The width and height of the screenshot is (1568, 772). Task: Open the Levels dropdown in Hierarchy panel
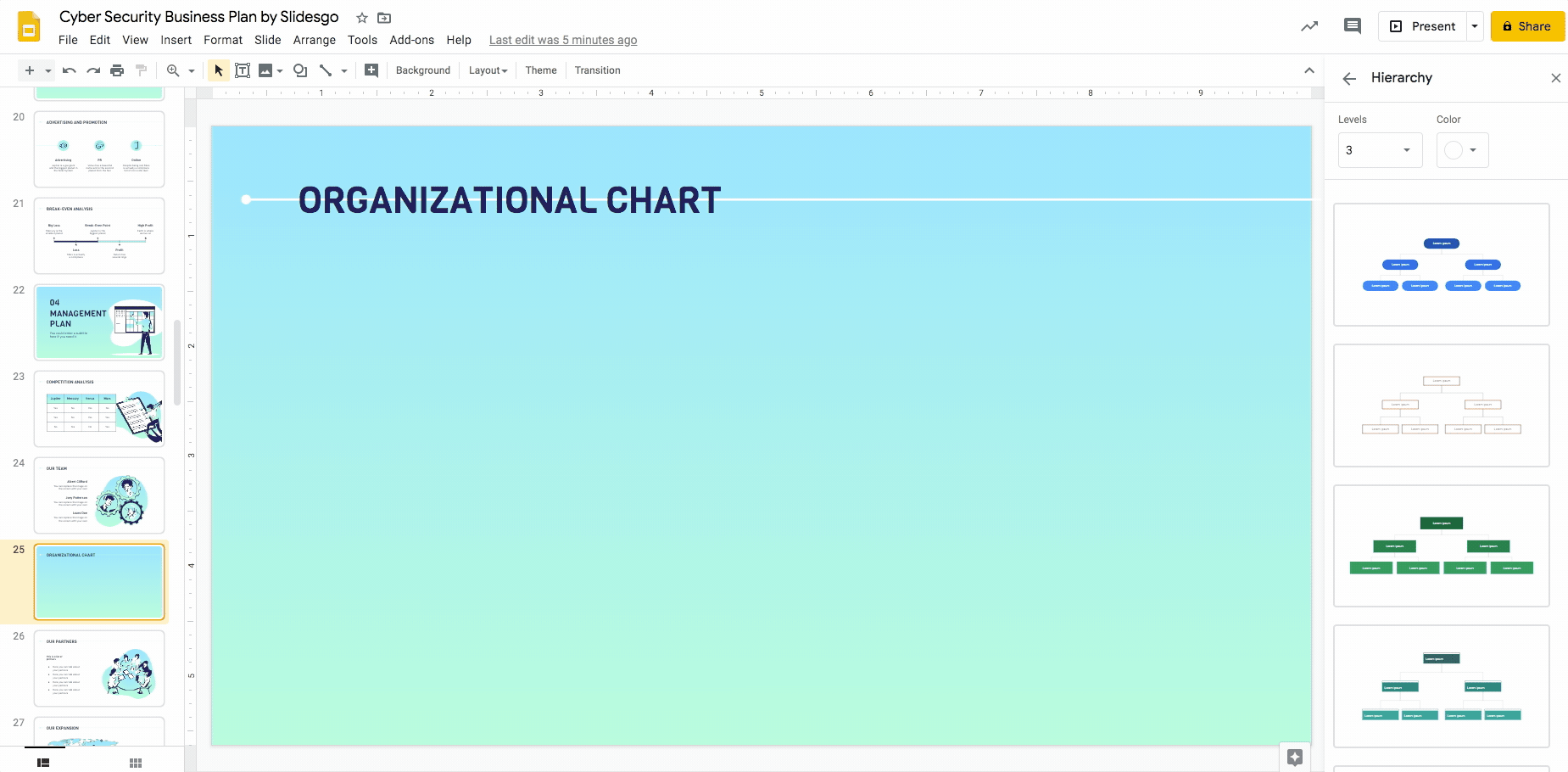tap(1380, 149)
